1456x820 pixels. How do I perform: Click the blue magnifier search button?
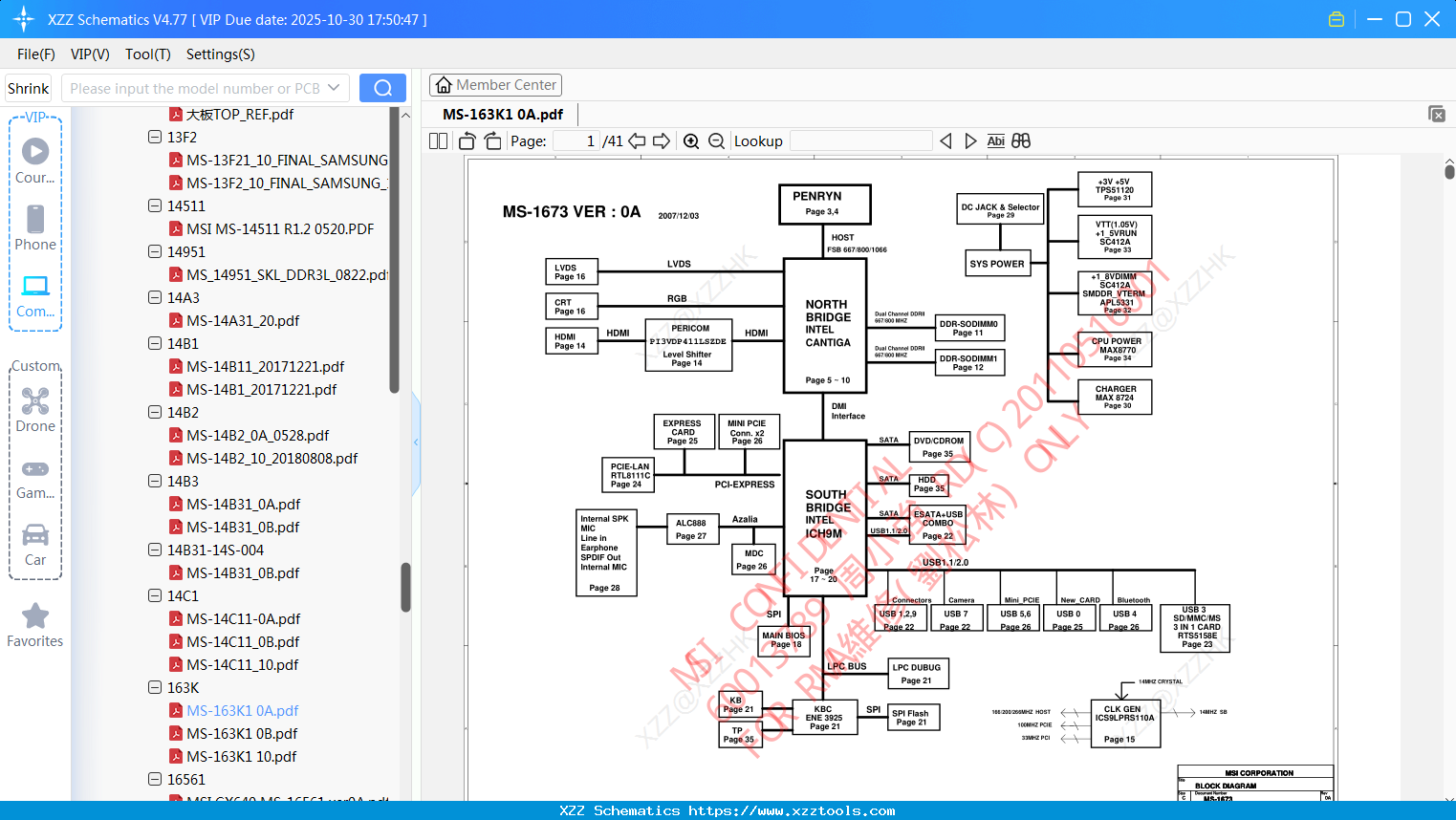tap(382, 88)
